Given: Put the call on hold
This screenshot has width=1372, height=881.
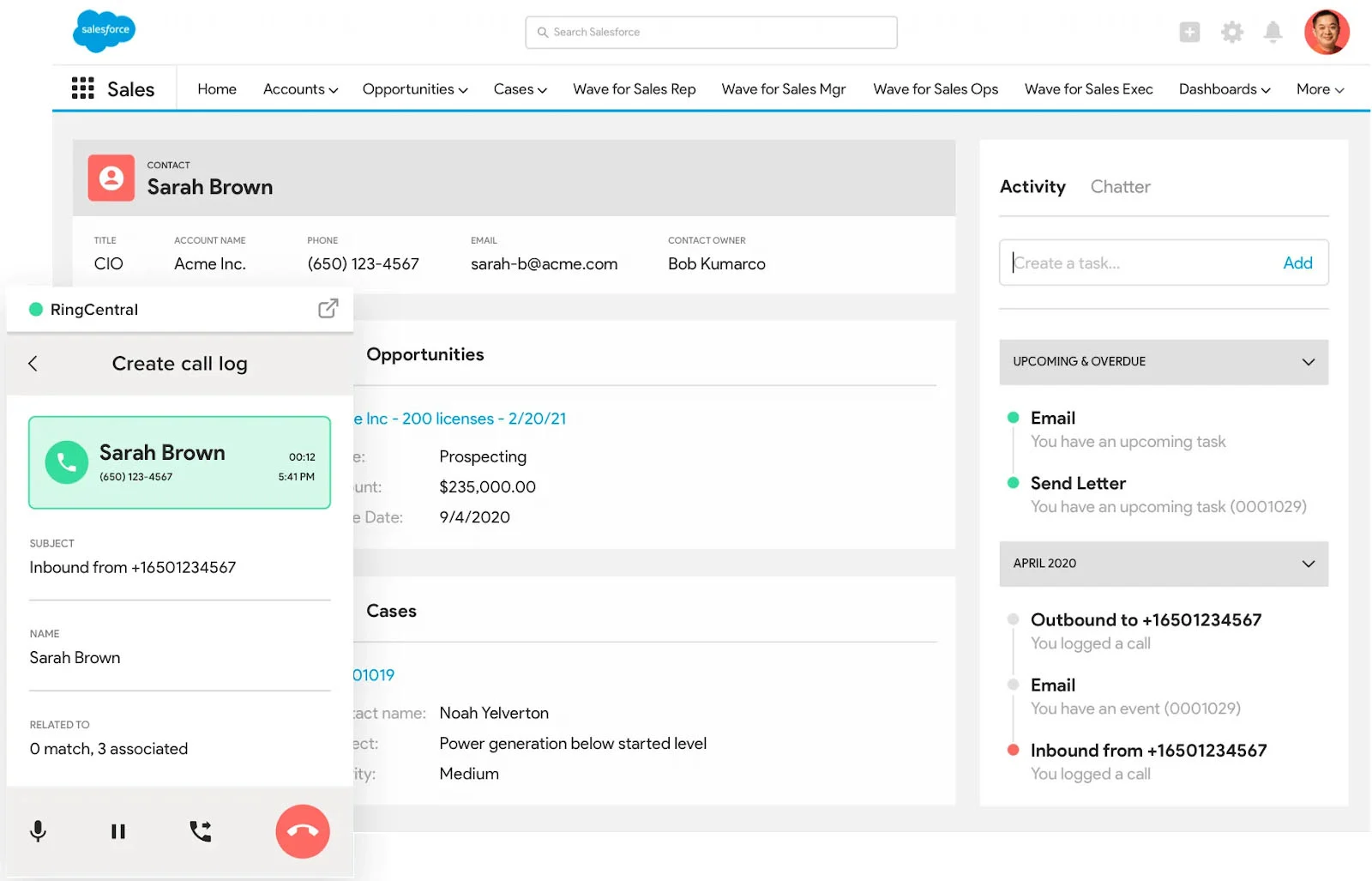Looking at the screenshot, I should pos(118,831).
